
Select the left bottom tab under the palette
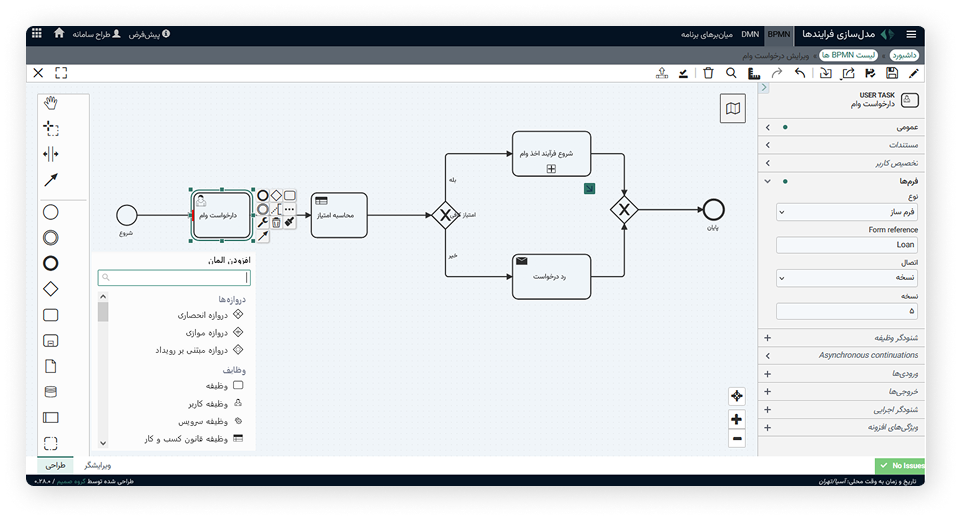[x=56, y=465]
